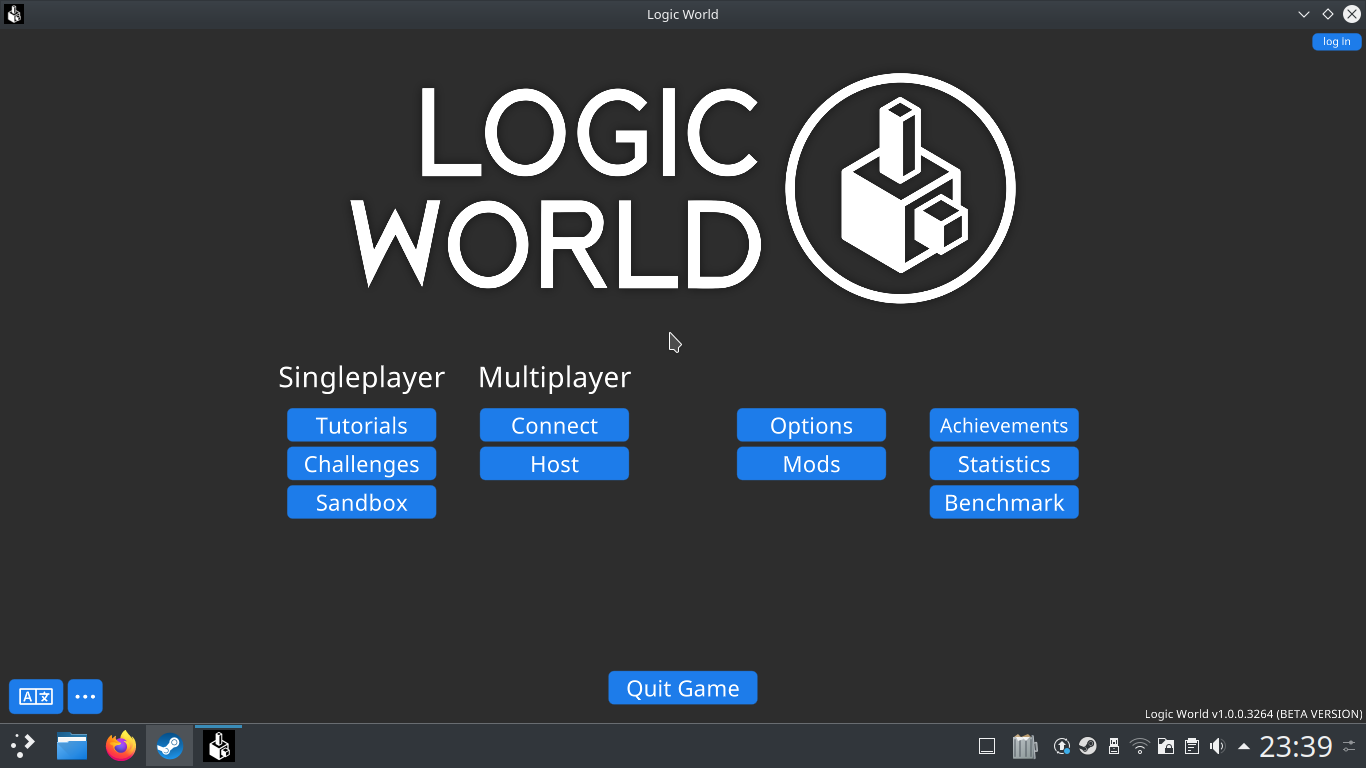
Task: Maximize the Logic World window
Action: [1328, 14]
